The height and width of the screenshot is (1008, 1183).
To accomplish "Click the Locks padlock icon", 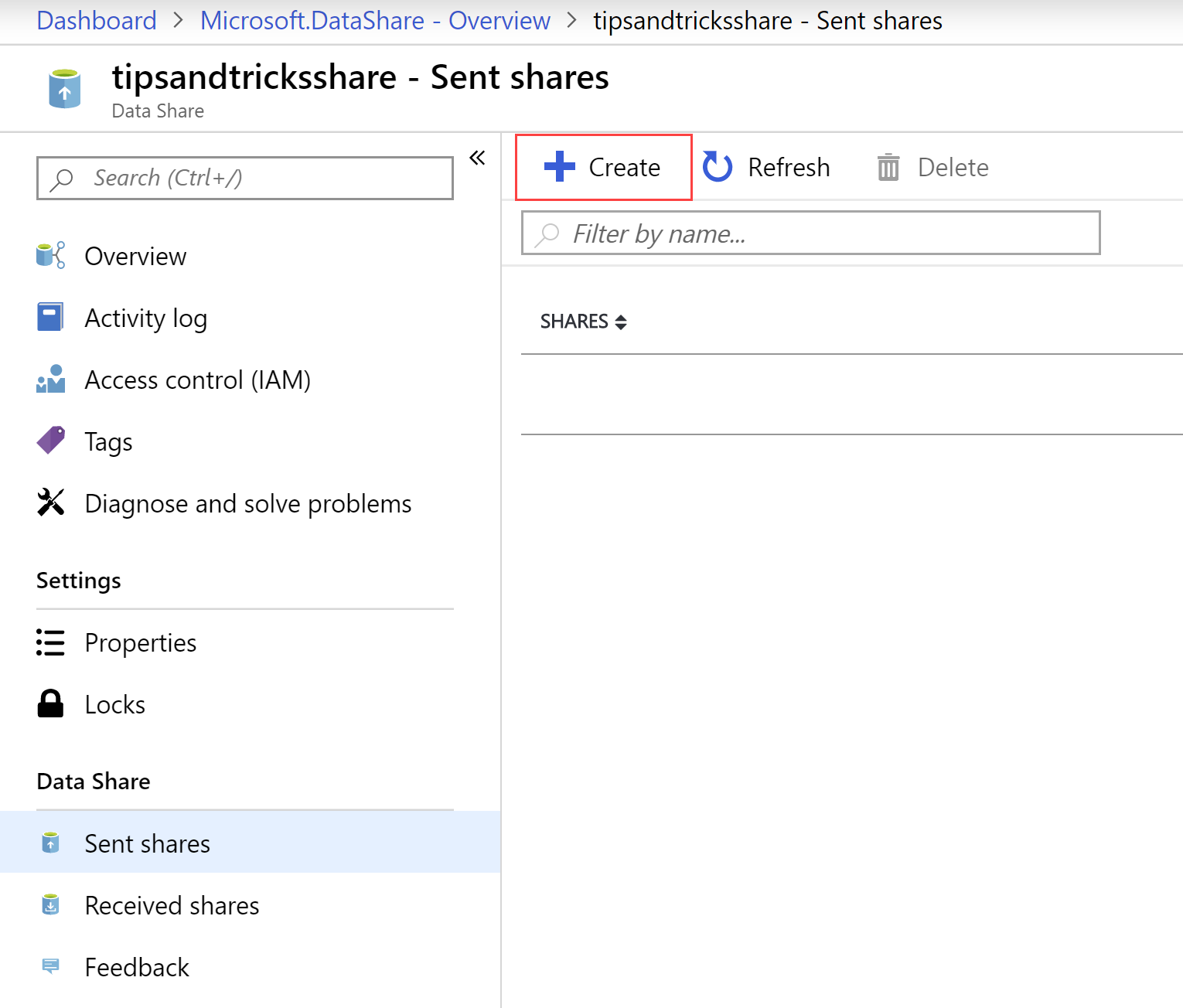I will pyautogui.click(x=51, y=703).
